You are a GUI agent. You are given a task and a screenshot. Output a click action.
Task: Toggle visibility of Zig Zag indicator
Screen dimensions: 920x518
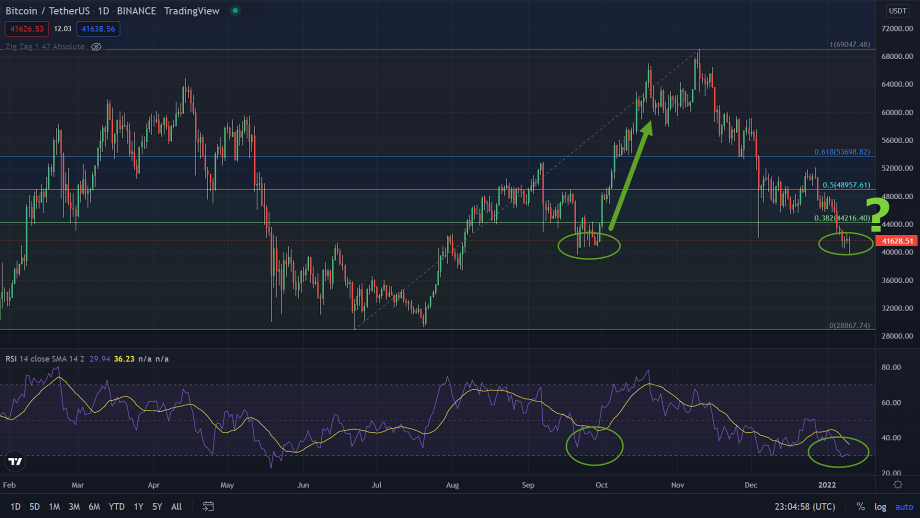[97, 47]
